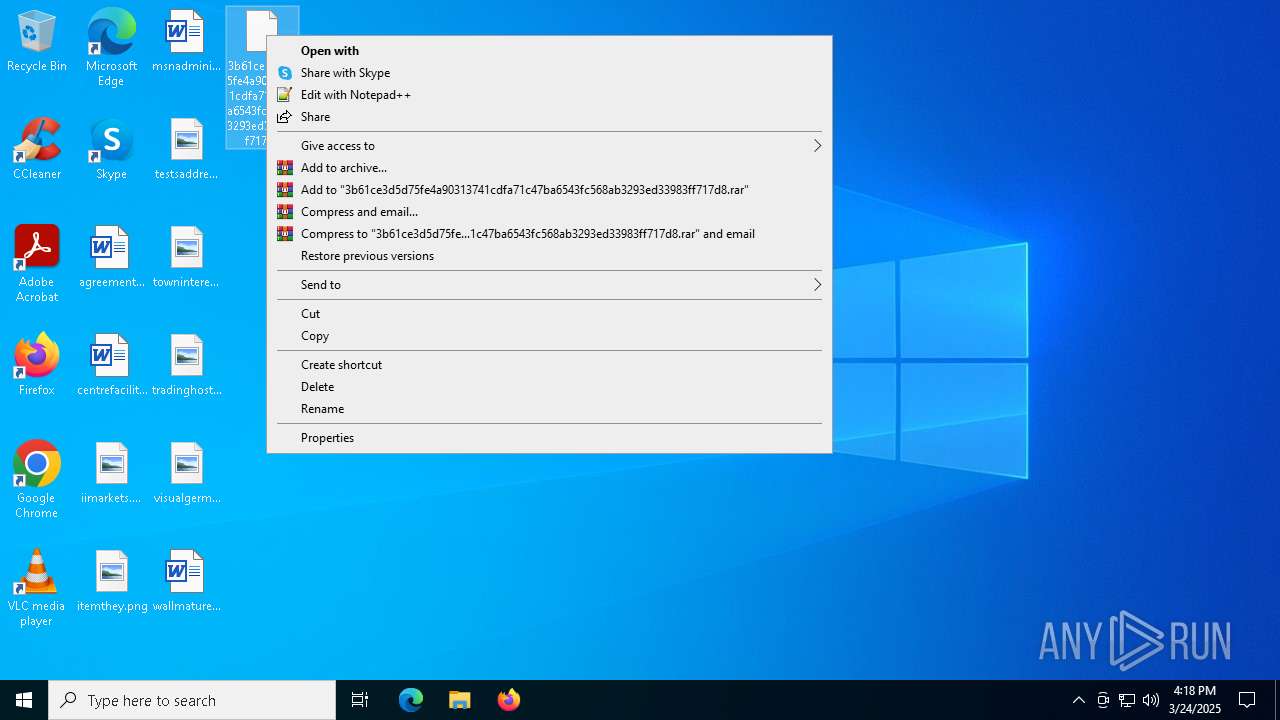Screen dimensions: 1280x720
Task: Select the wallmature Word document icon
Action: (x=186, y=582)
